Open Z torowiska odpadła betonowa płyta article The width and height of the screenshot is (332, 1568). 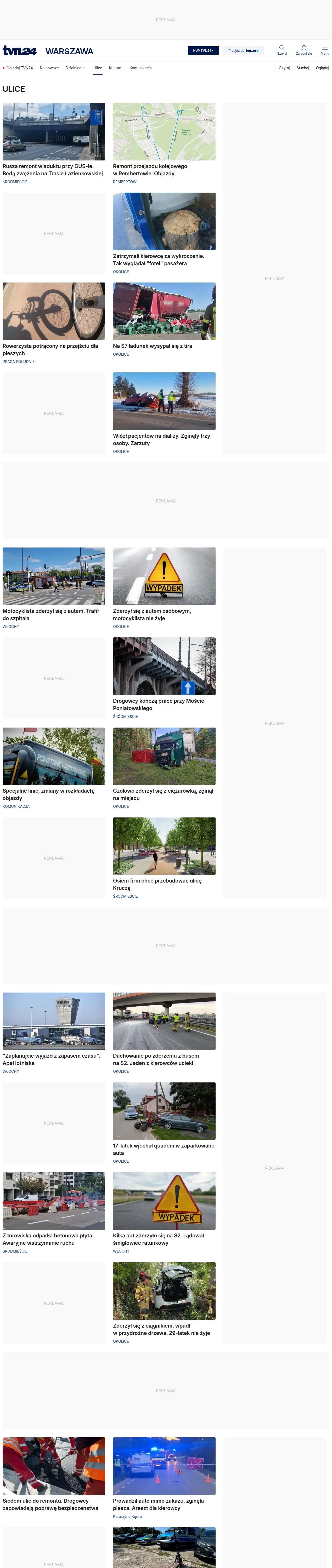(48, 1239)
